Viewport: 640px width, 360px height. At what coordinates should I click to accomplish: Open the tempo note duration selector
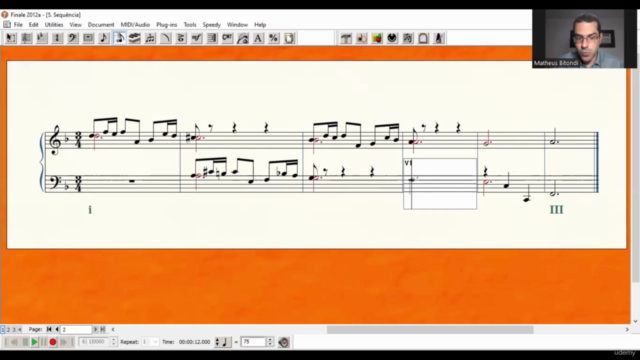pyautogui.click(x=222, y=342)
